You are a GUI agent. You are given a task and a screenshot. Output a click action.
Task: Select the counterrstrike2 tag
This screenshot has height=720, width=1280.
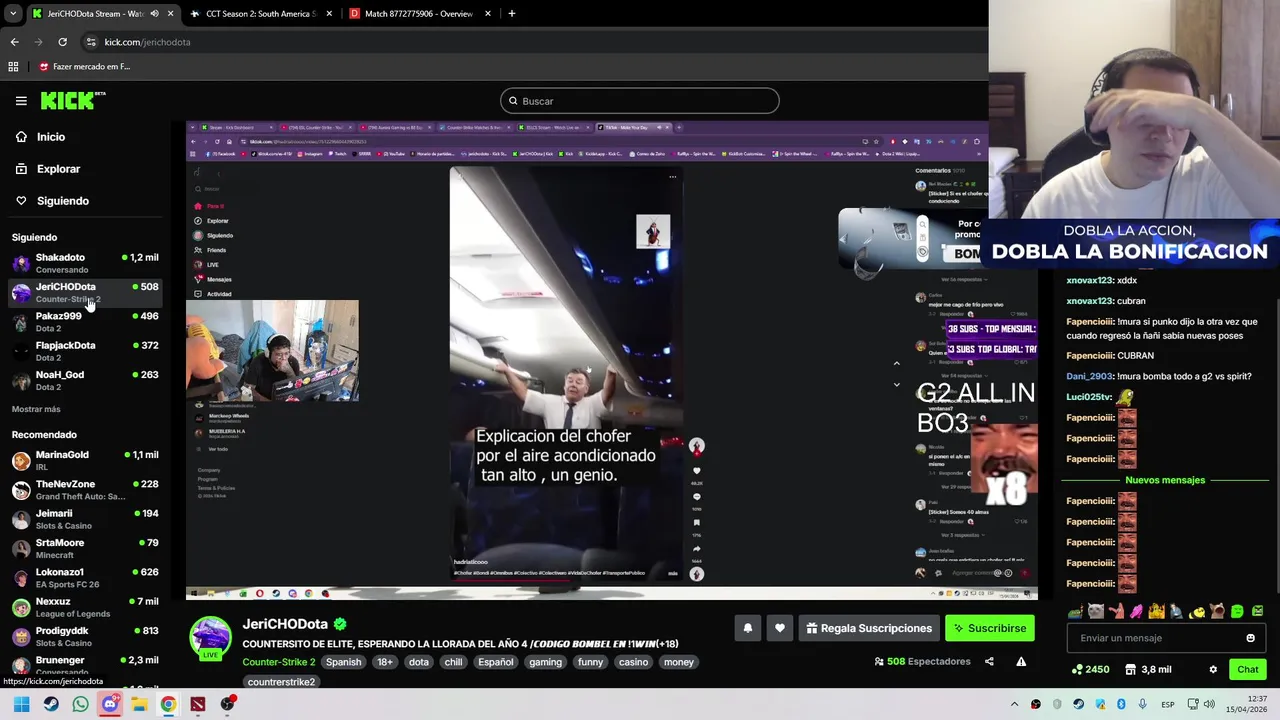tap(281, 682)
